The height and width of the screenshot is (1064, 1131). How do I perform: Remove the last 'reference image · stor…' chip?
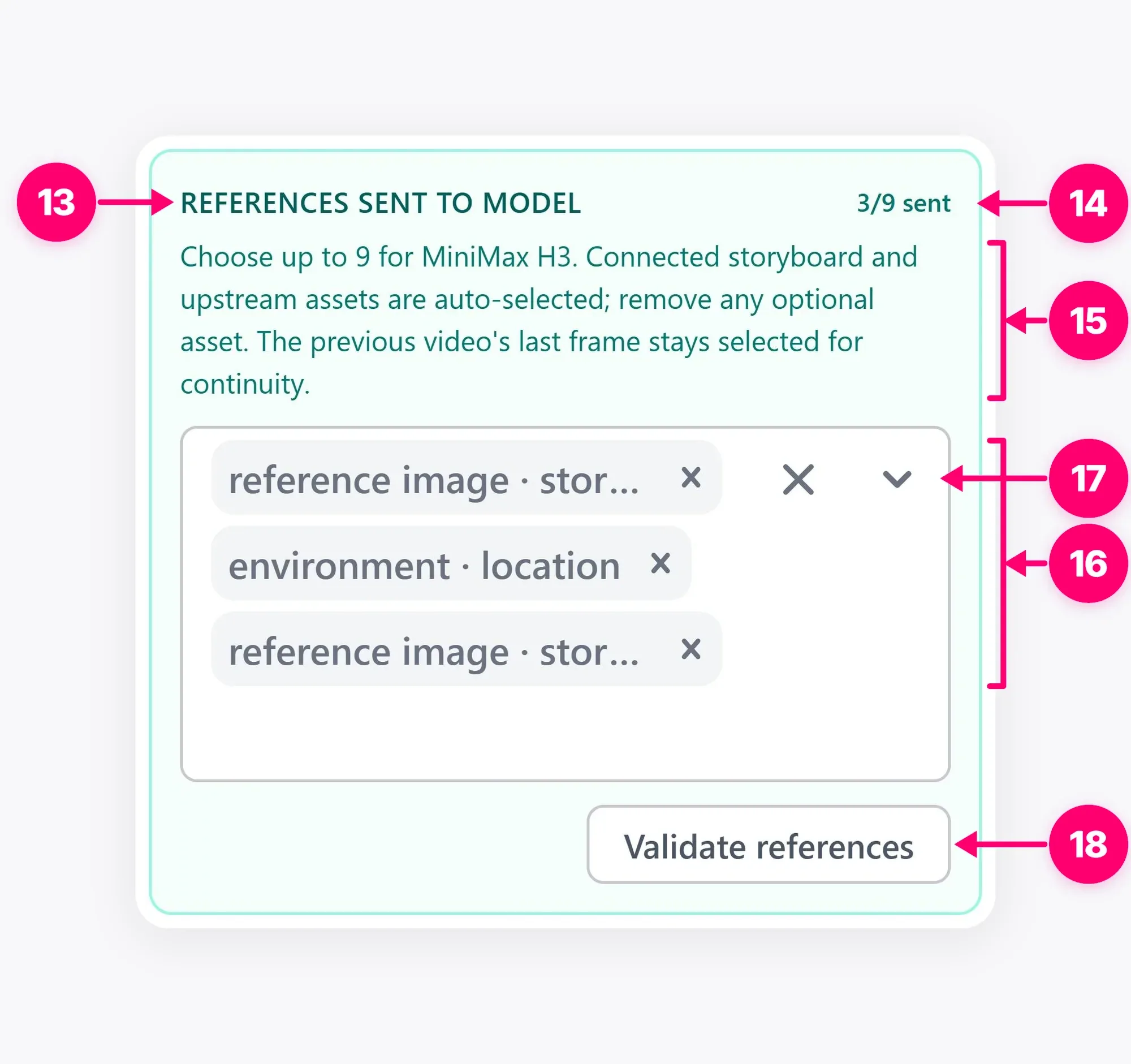690,649
